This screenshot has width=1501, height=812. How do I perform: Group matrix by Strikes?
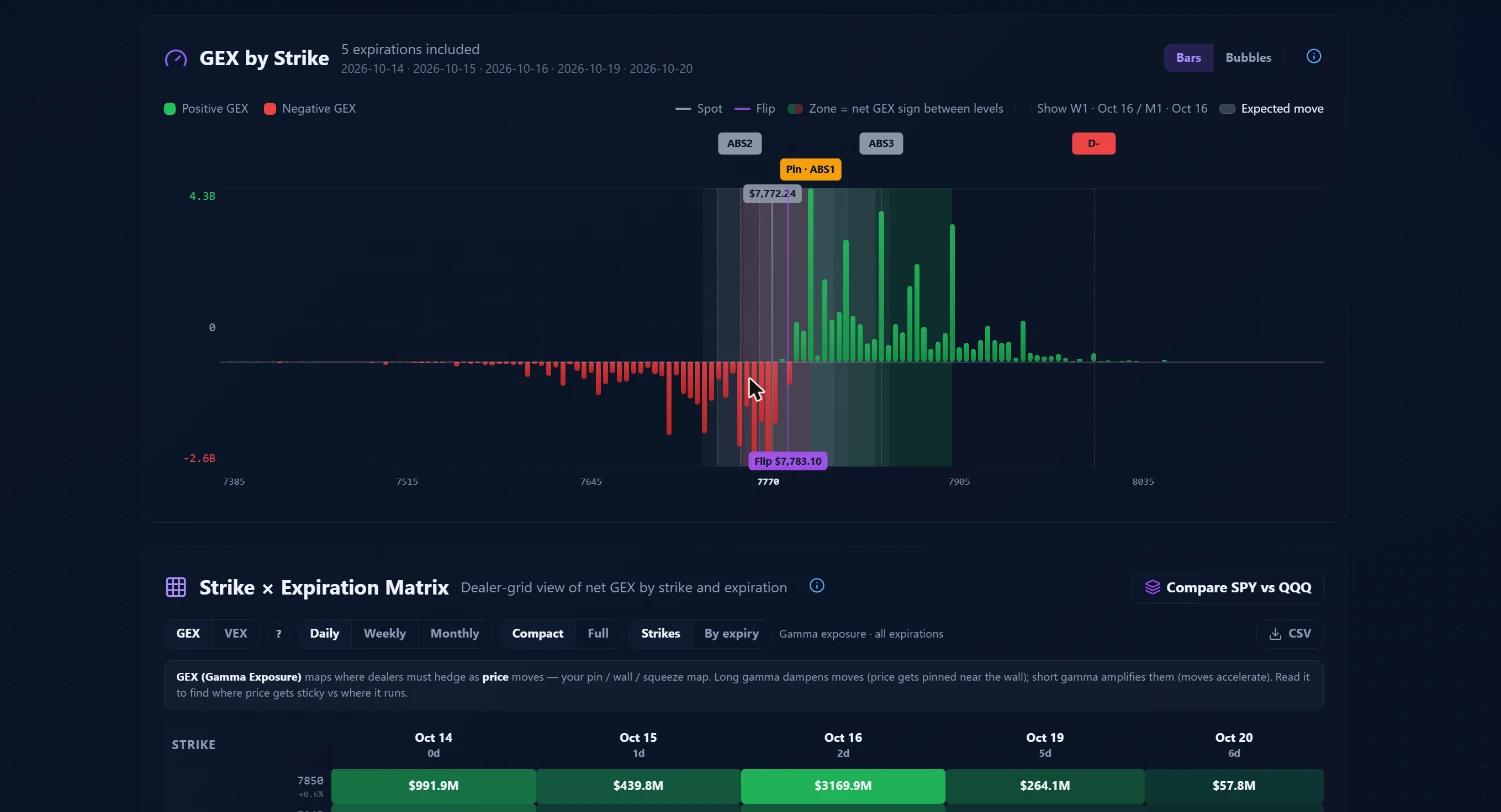tap(661, 634)
